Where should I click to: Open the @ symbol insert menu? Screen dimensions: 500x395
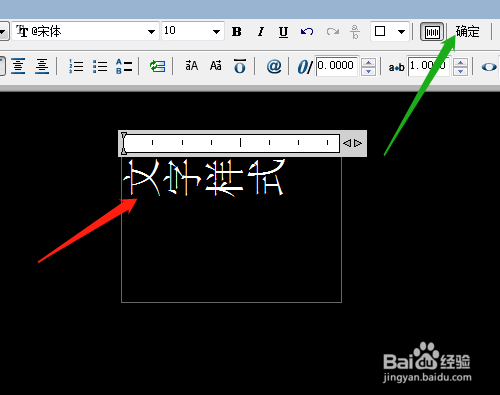(x=274, y=66)
